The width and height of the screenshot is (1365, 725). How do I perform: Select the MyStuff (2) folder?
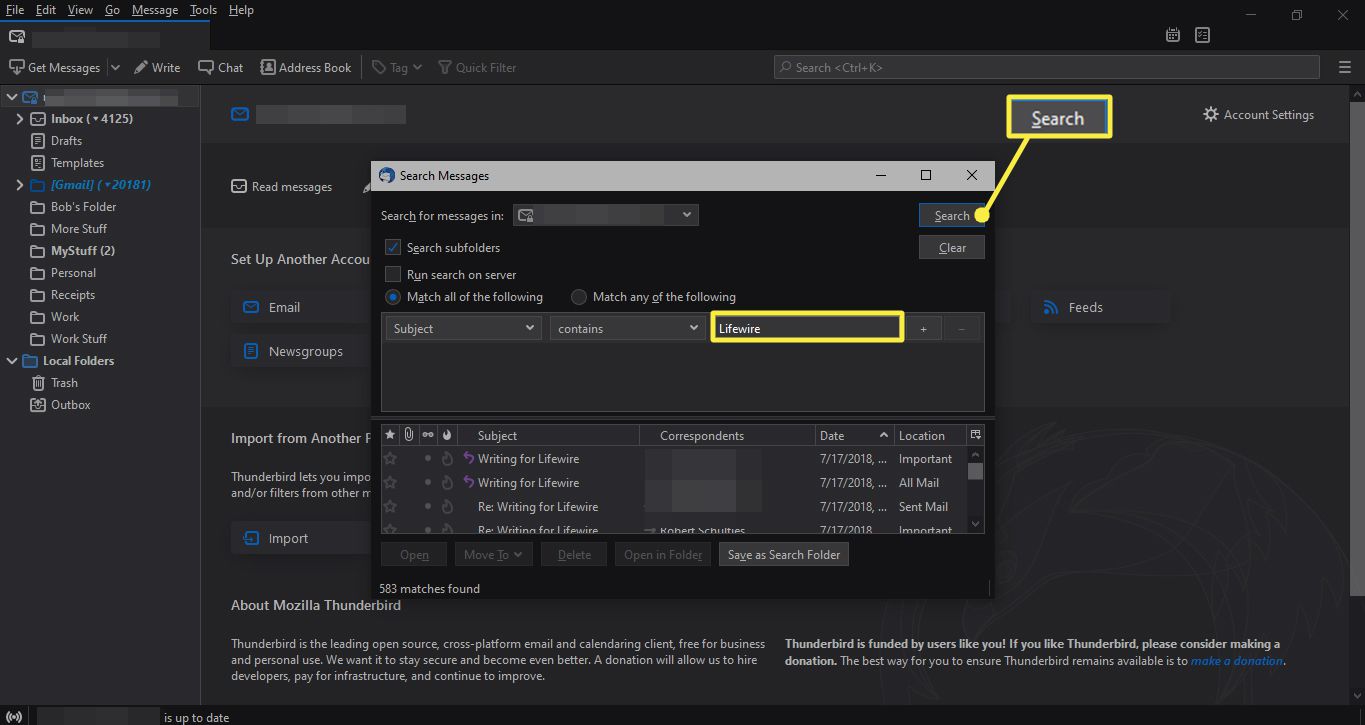pos(83,251)
